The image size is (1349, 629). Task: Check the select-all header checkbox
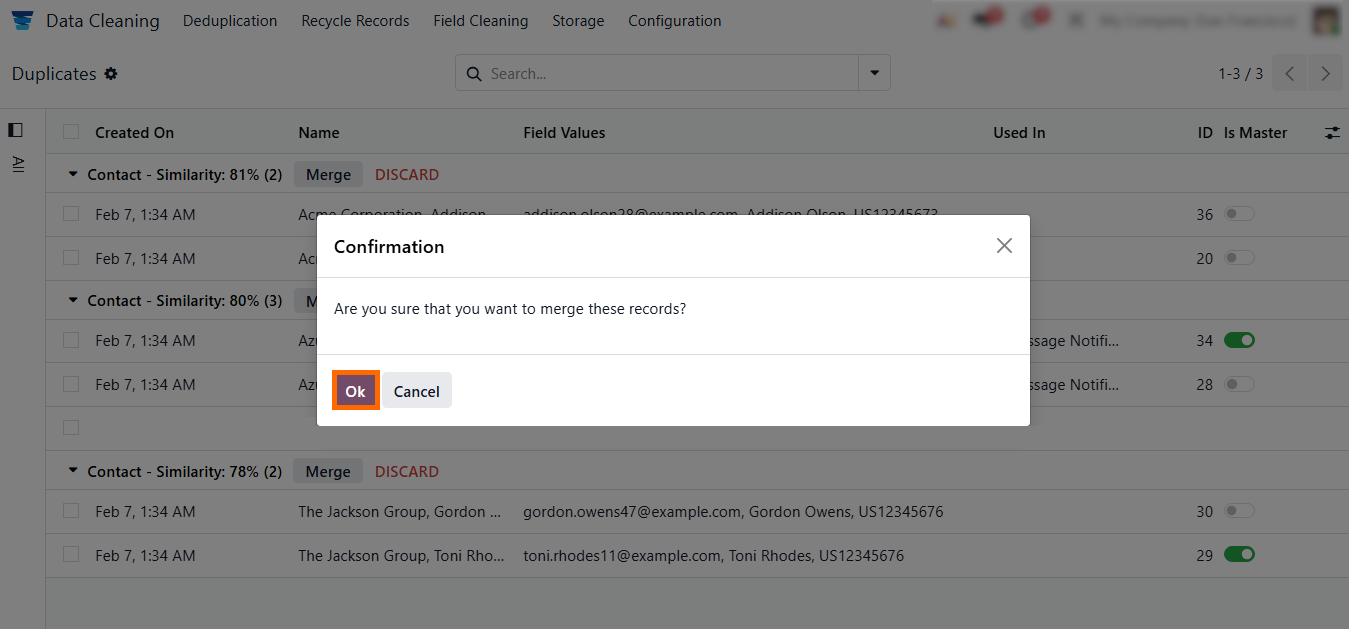point(71,132)
